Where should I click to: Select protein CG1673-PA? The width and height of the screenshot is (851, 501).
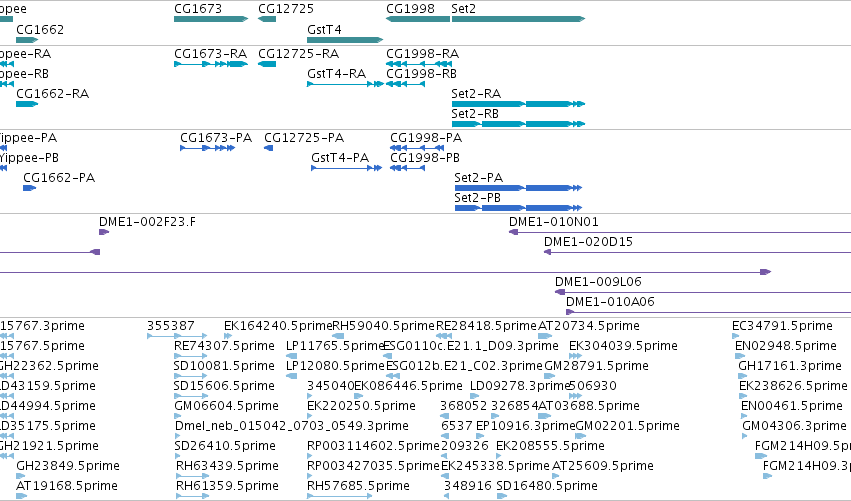pos(208,148)
